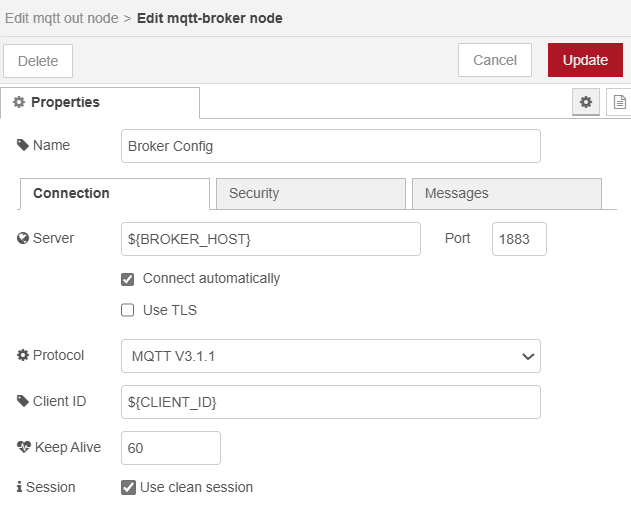The width and height of the screenshot is (631, 528).
Task: Switch to the Messages tab
Action: (507, 194)
